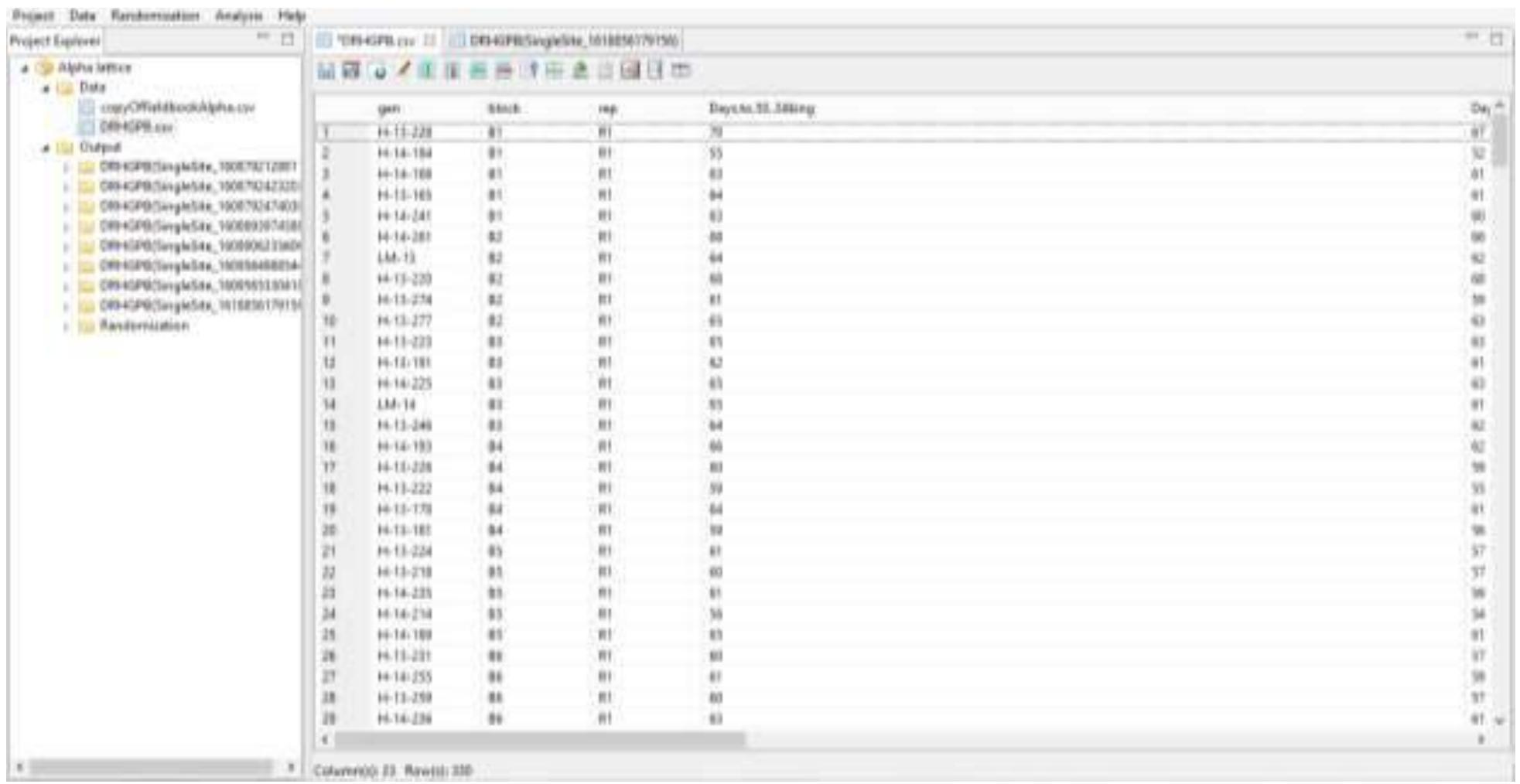Image resolution: width=1520 pixels, height=784 pixels.
Task: Click the maroon delete-row toolbar icon
Action: point(505,73)
